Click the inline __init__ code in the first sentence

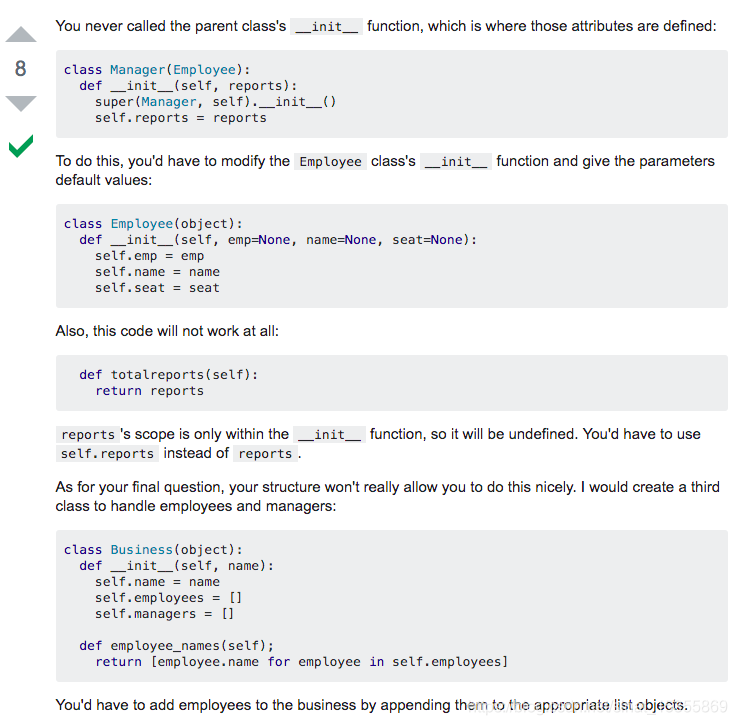[x=327, y=26]
